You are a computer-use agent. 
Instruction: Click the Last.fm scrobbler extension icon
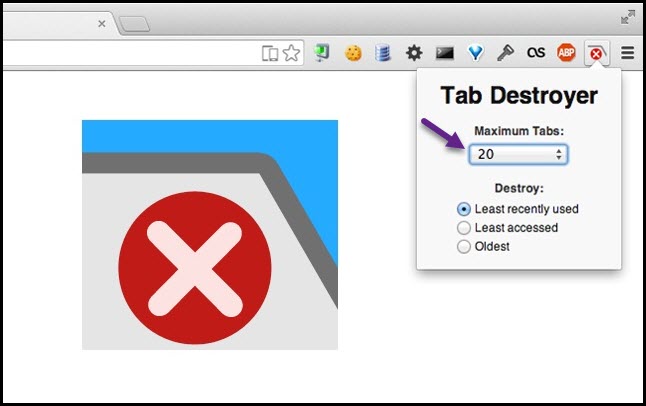point(536,52)
